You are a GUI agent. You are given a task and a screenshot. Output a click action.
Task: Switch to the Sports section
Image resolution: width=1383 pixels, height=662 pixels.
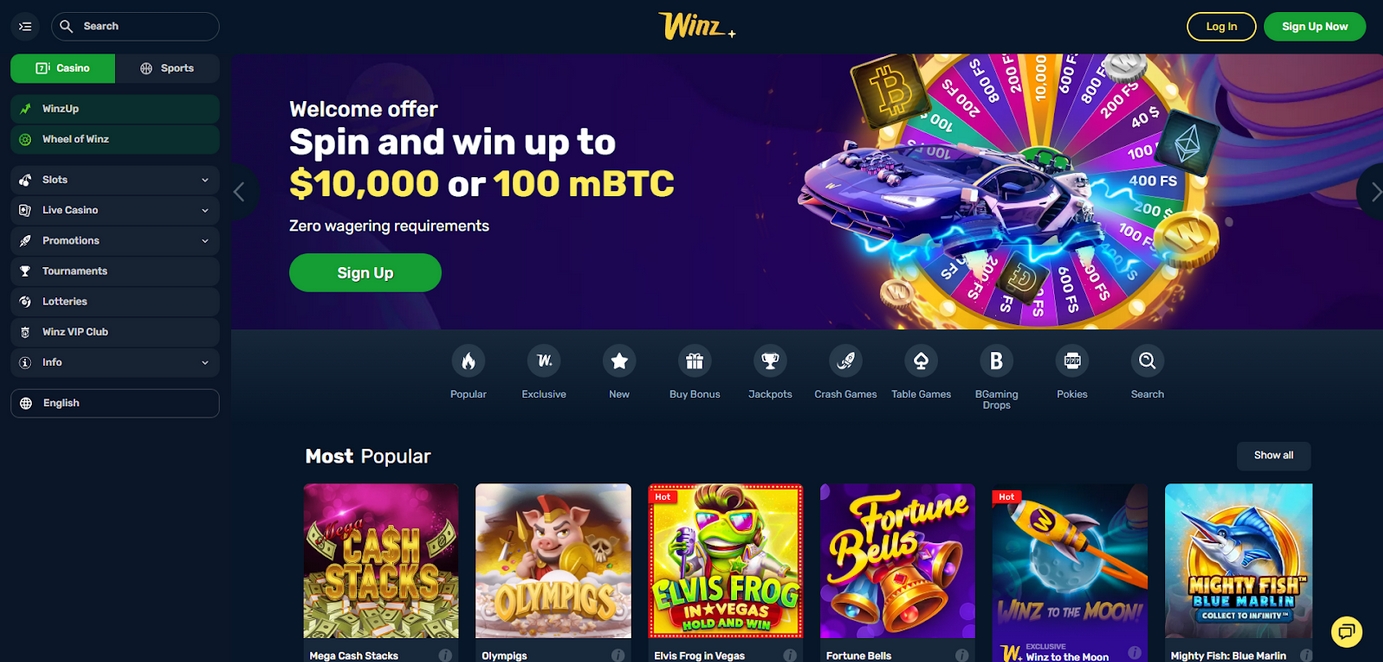167,68
